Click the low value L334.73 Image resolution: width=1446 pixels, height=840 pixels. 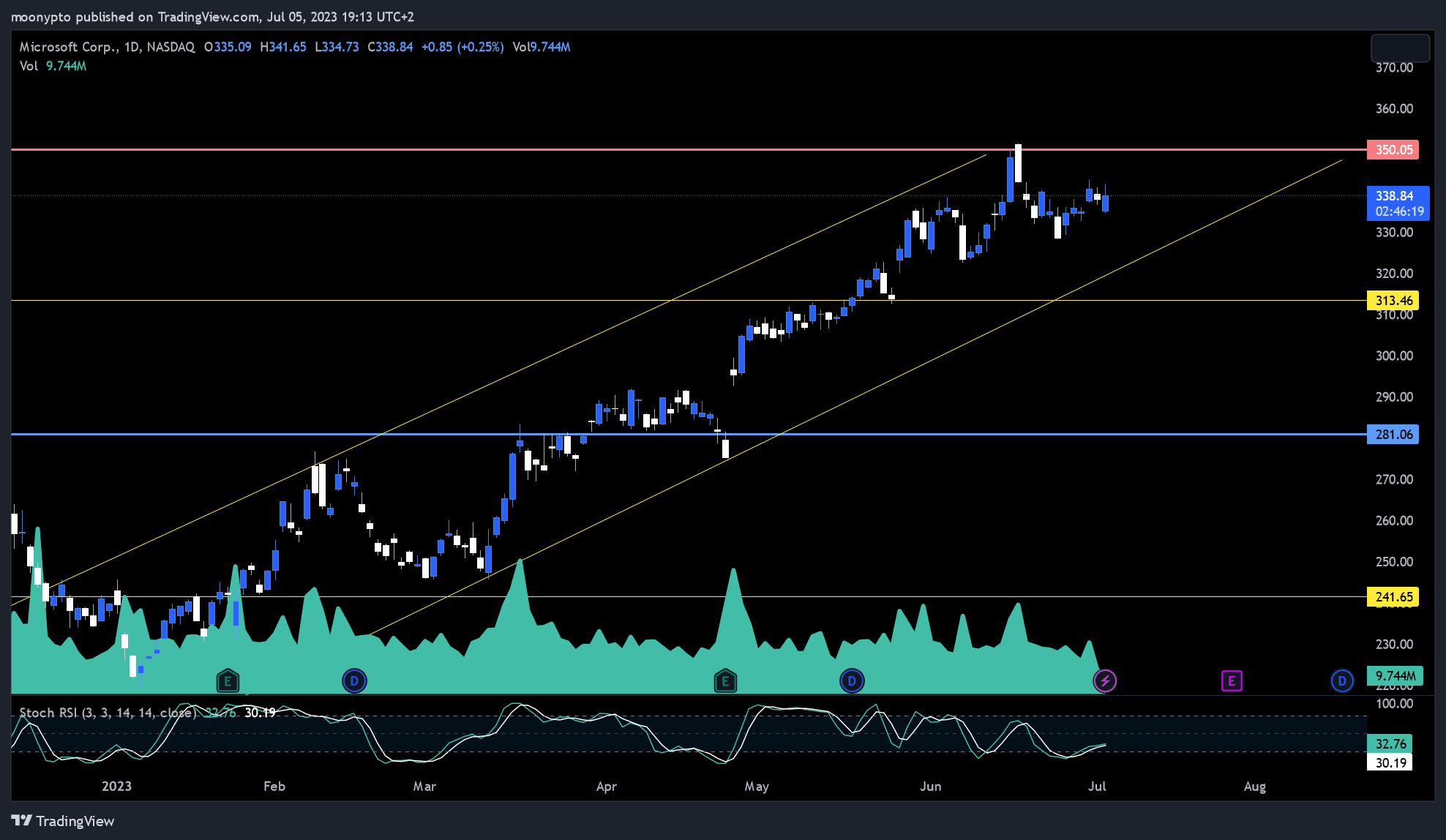337,47
